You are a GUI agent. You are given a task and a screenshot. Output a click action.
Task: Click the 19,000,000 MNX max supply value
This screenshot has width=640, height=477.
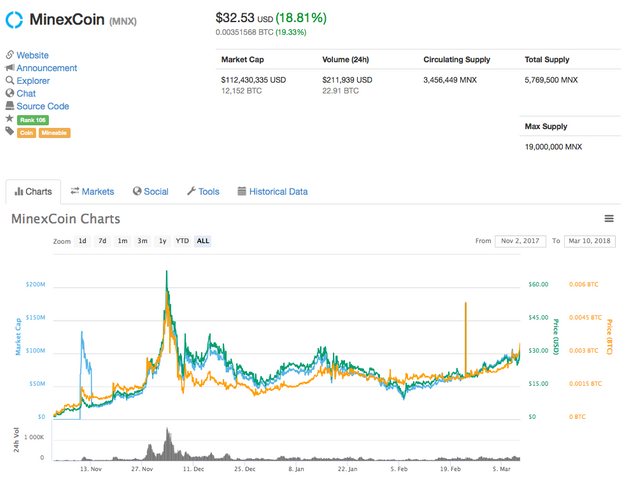click(553, 147)
